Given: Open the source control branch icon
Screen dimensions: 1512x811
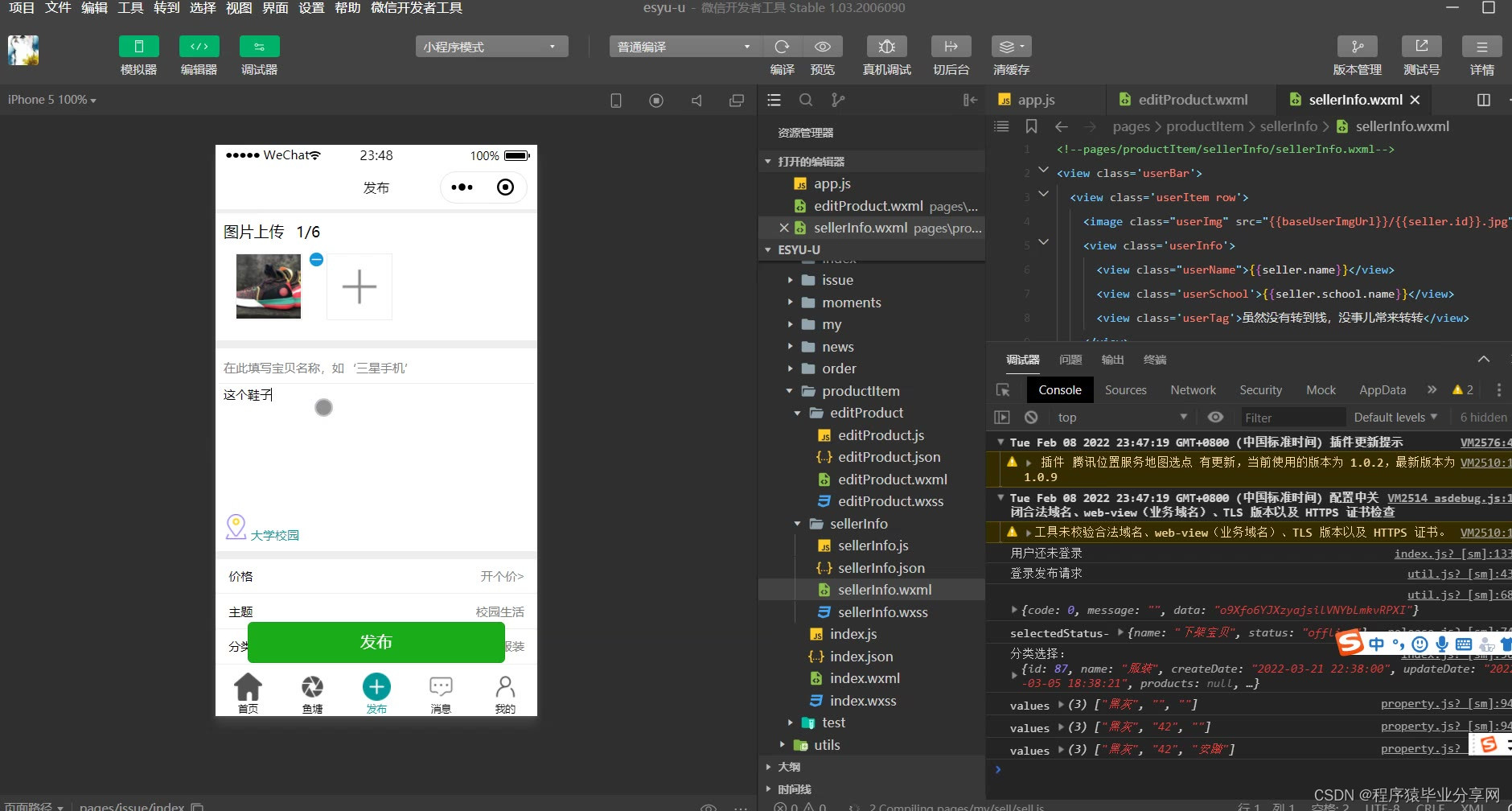Looking at the screenshot, I should pos(838,100).
